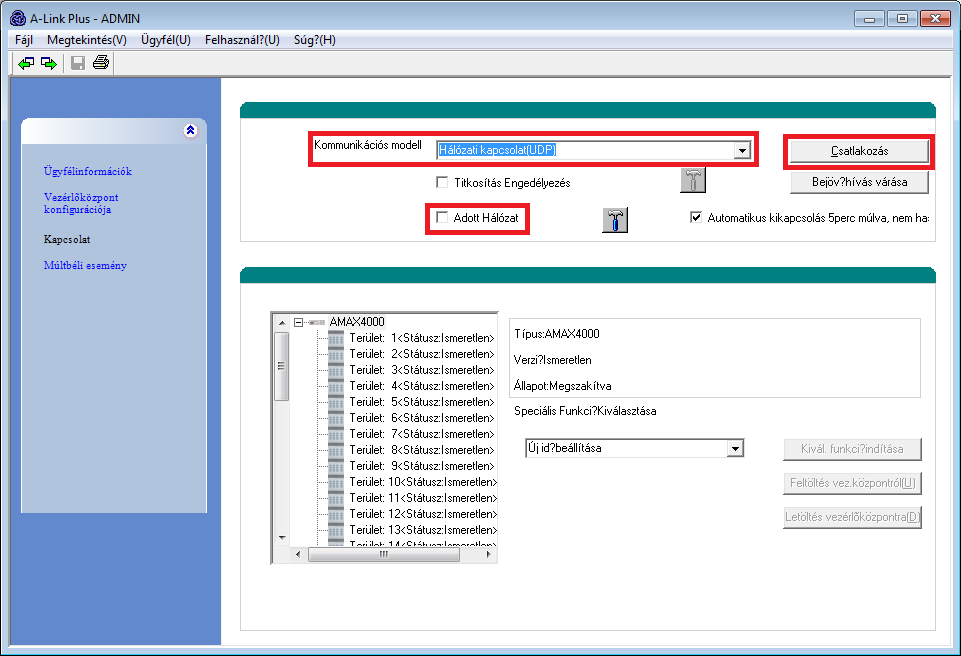Viewport: 961px width, 656px height.
Task: Select Terület 4 Státusz:Ismeretlen row
Action: [x=422, y=386]
